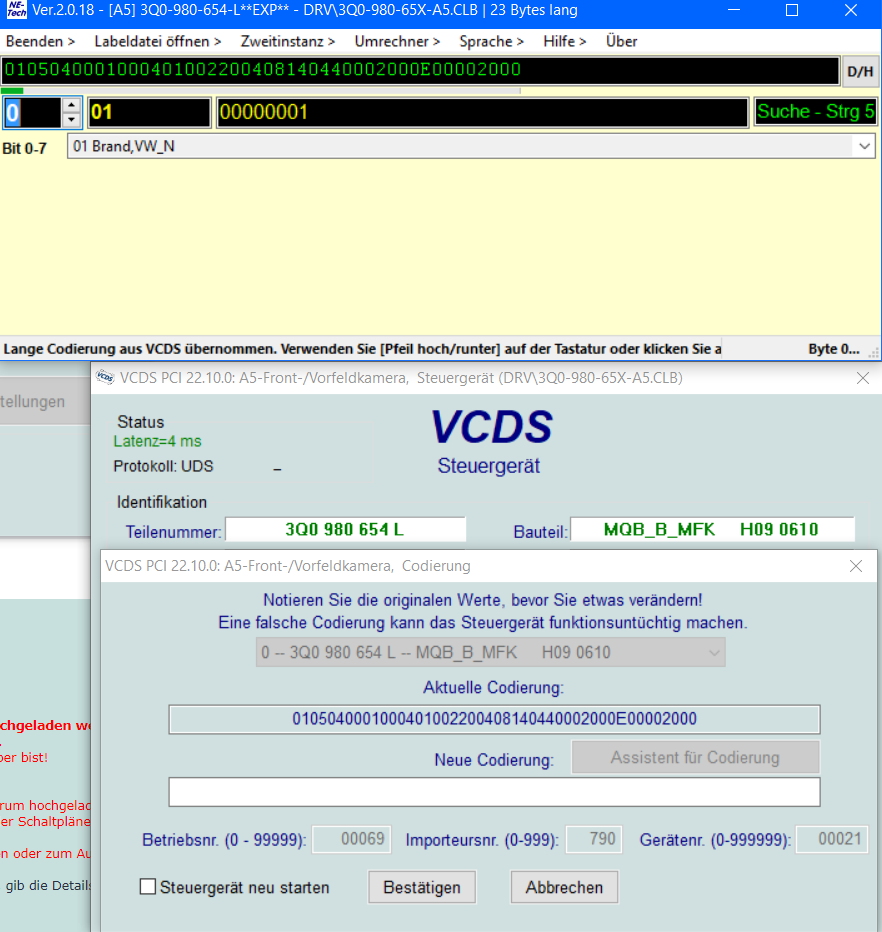
Task: Open the Zweitinstanz menu
Action: (x=288, y=41)
